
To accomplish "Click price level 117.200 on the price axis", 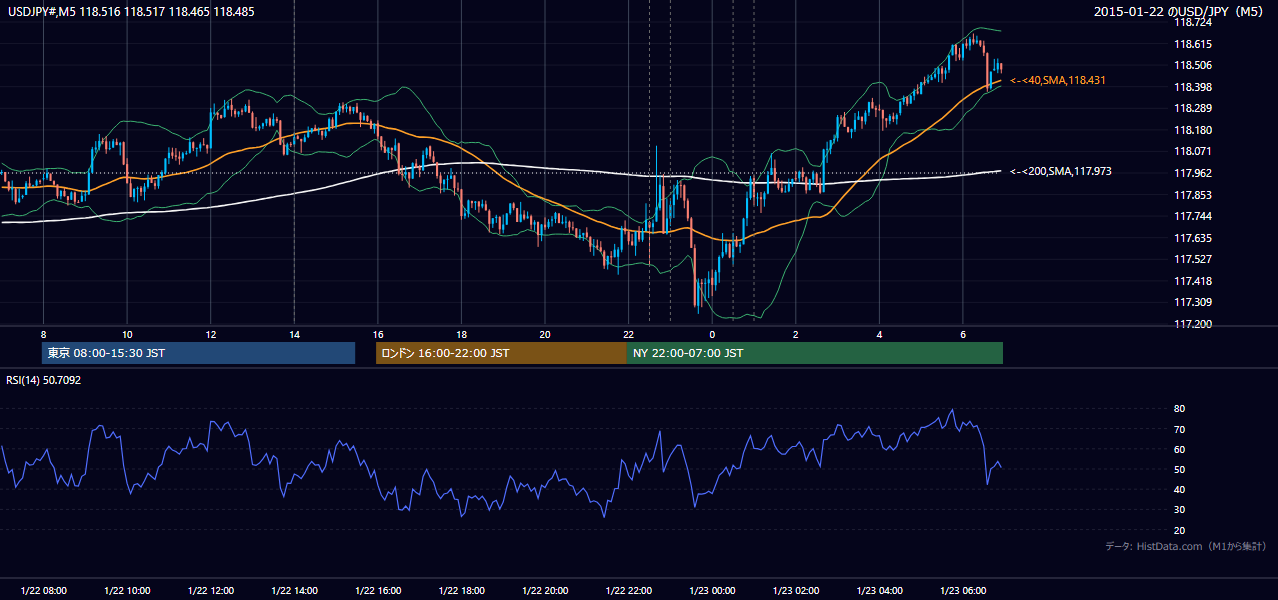I will [1192, 324].
